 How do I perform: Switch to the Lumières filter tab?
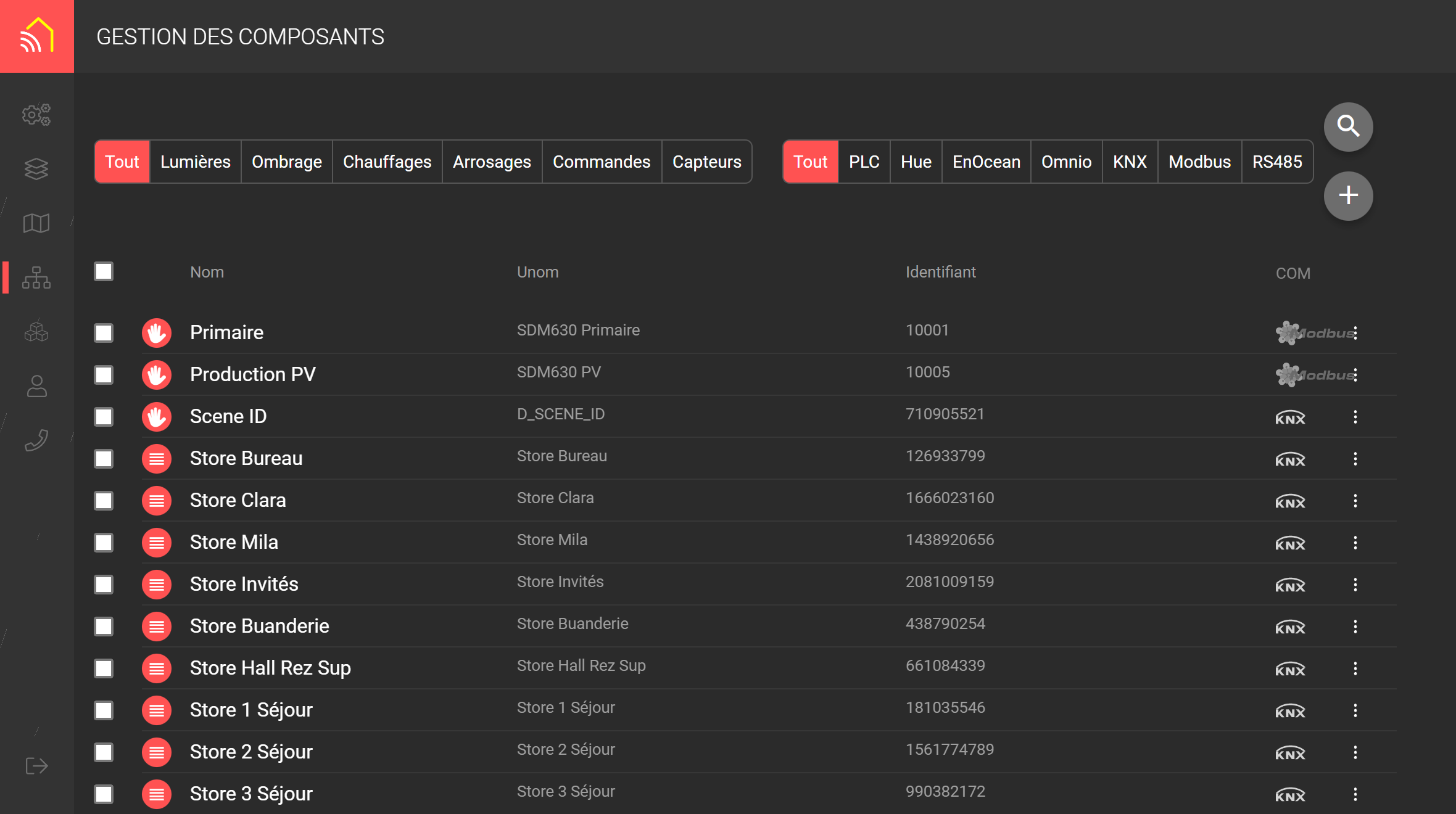click(x=195, y=162)
